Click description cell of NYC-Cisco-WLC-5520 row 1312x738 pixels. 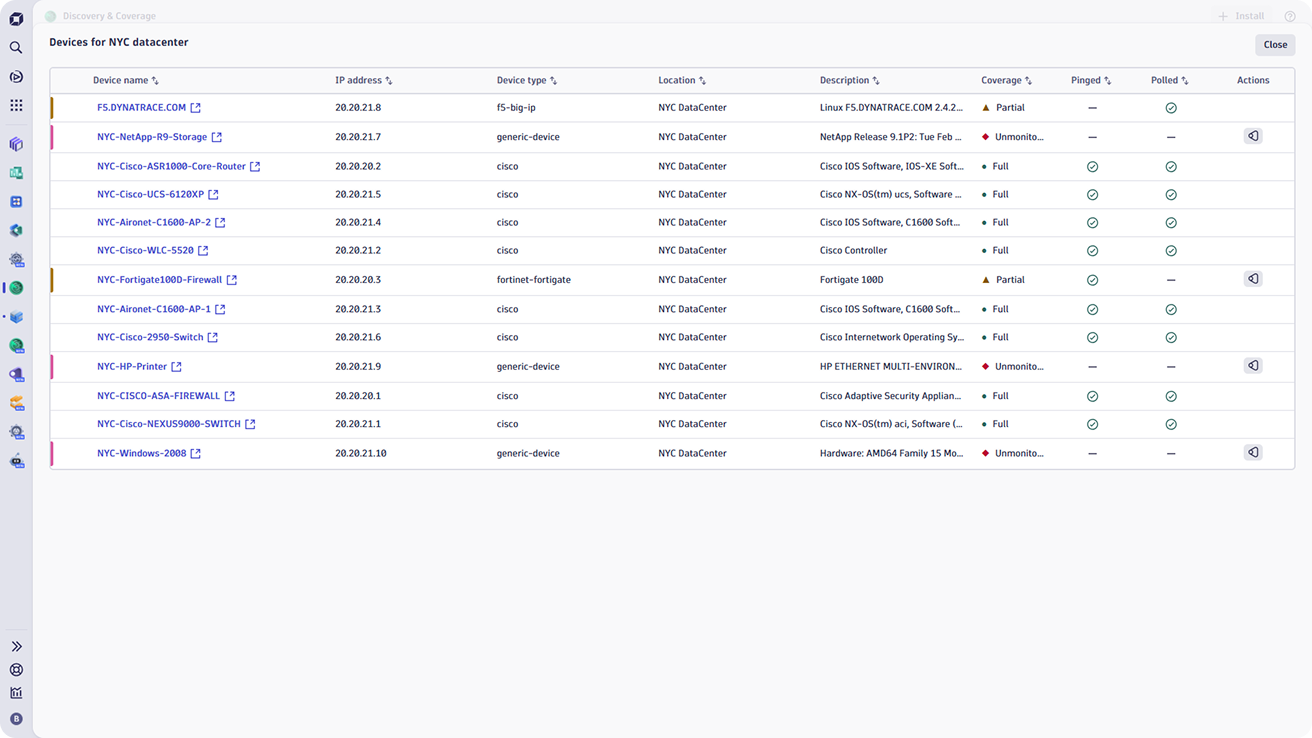pyautogui.click(x=853, y=251)
